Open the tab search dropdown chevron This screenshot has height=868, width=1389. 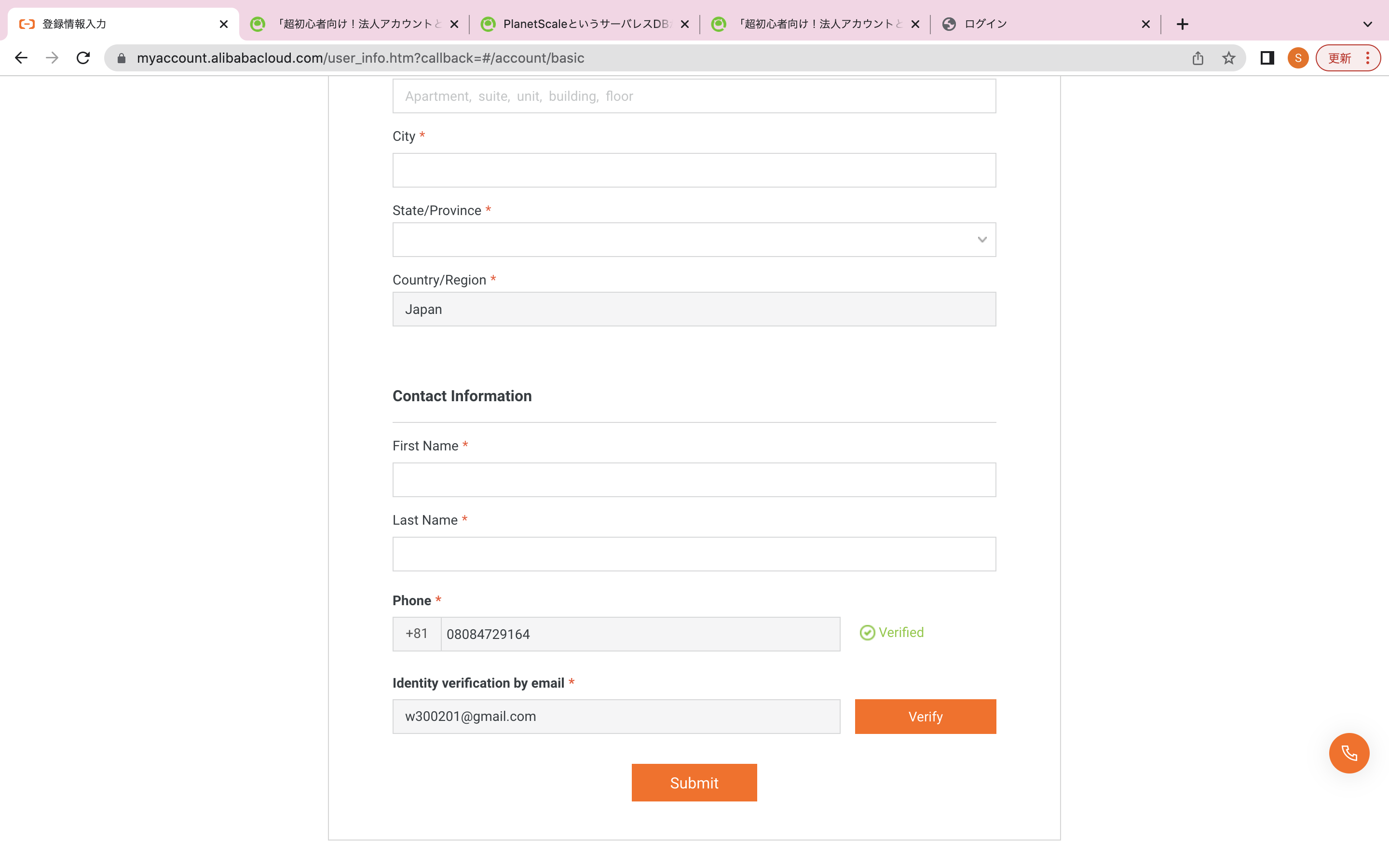click(1368, 24)
